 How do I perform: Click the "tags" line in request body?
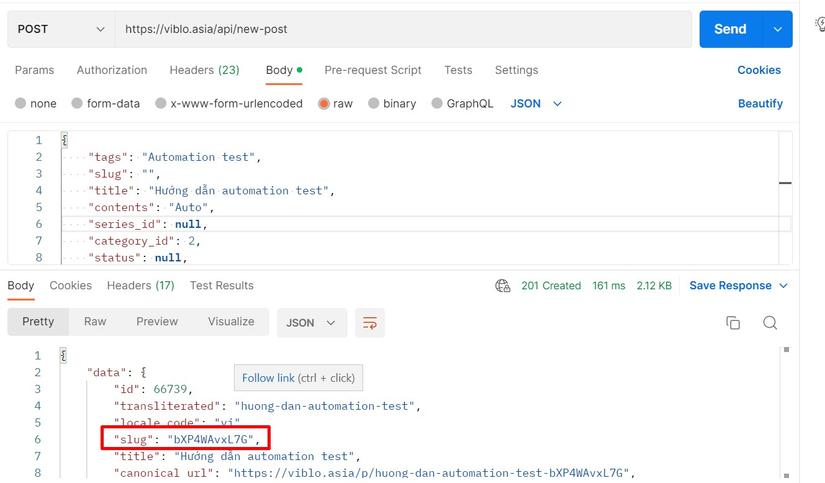[175, 157]
